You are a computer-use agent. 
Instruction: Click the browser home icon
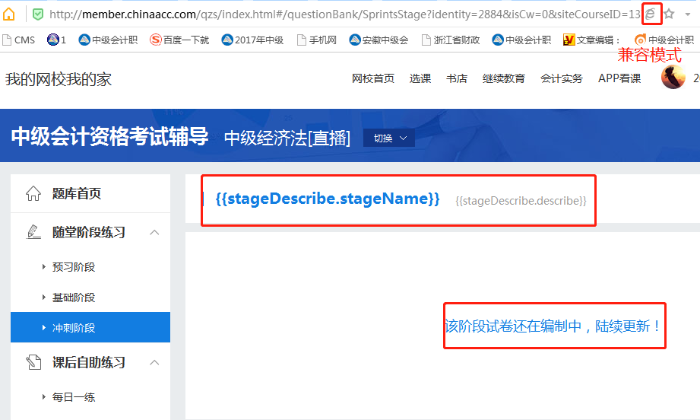[x=10, y=14]
